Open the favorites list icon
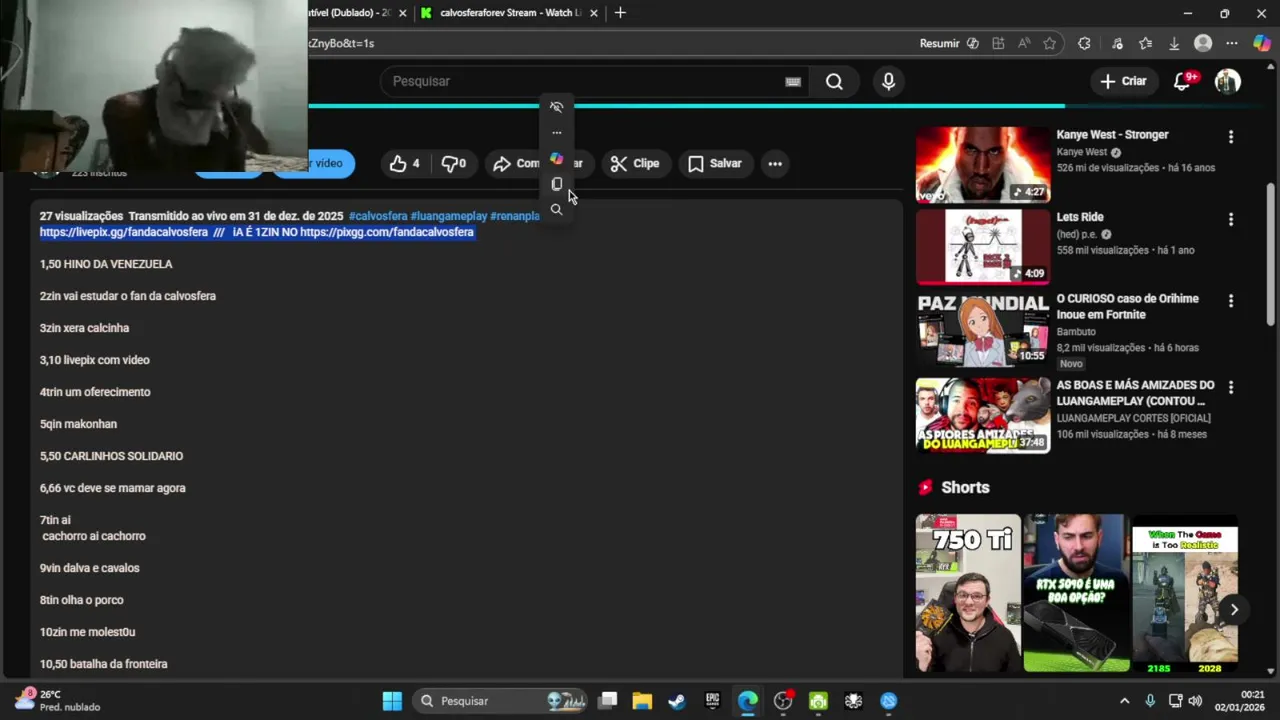The width and height of the screenshot is (1280, 720). pos(1146,43)
